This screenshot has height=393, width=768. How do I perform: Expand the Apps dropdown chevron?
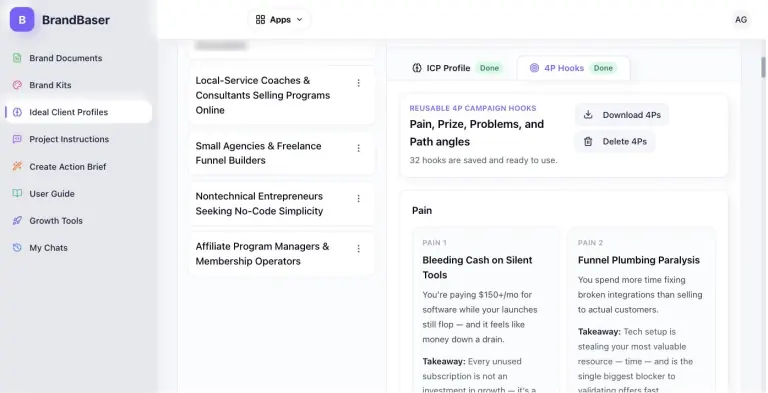click(x=300, y=20)
